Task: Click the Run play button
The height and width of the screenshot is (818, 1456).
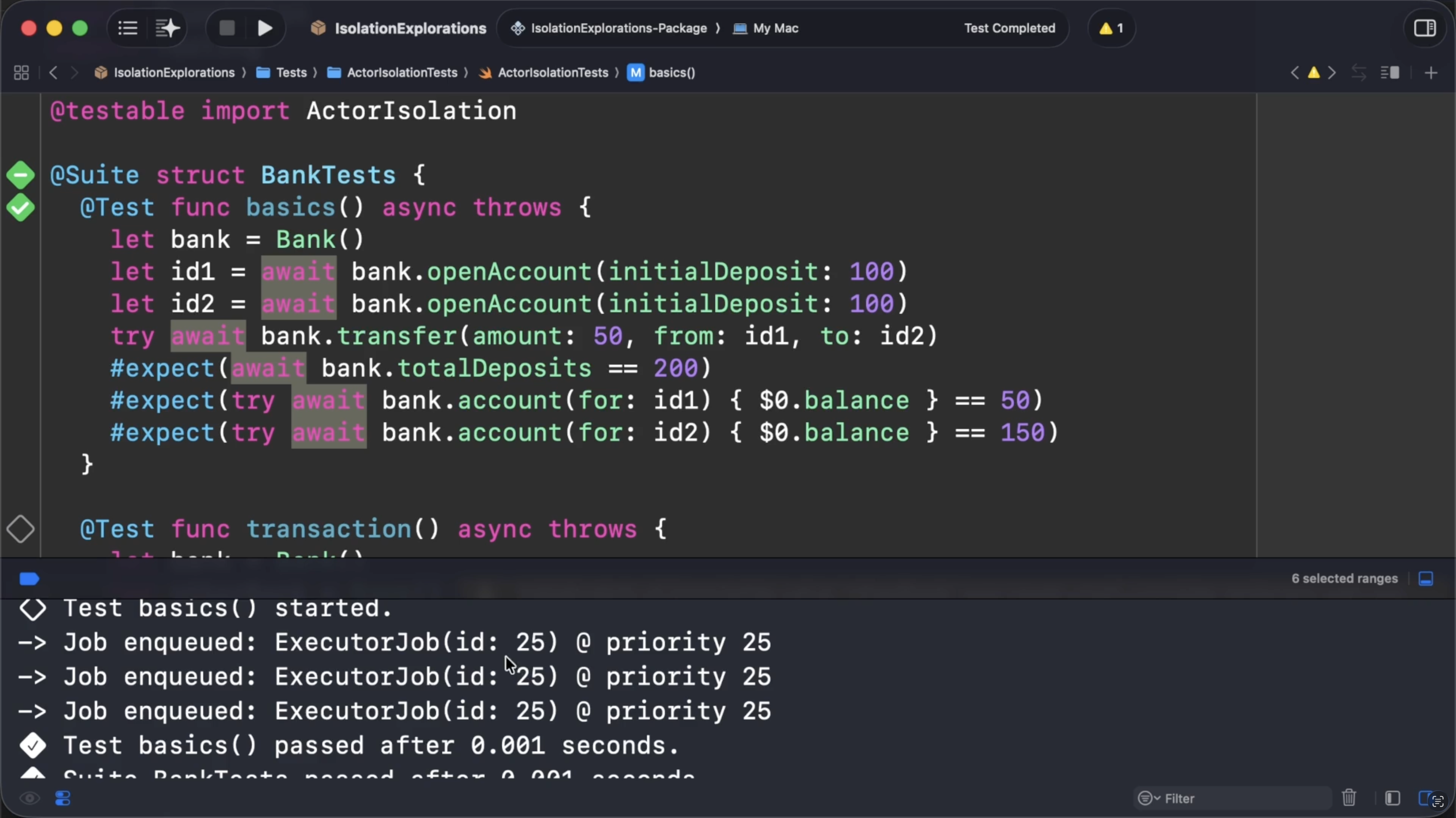Action: pos(265,28)
